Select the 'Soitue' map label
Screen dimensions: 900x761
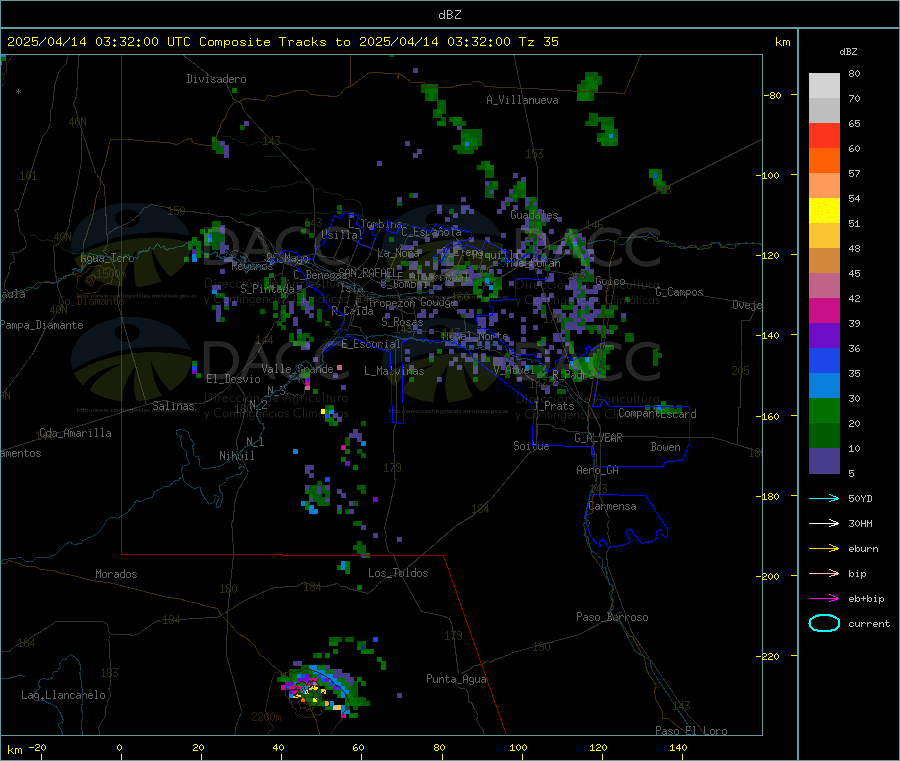(531, 446)
